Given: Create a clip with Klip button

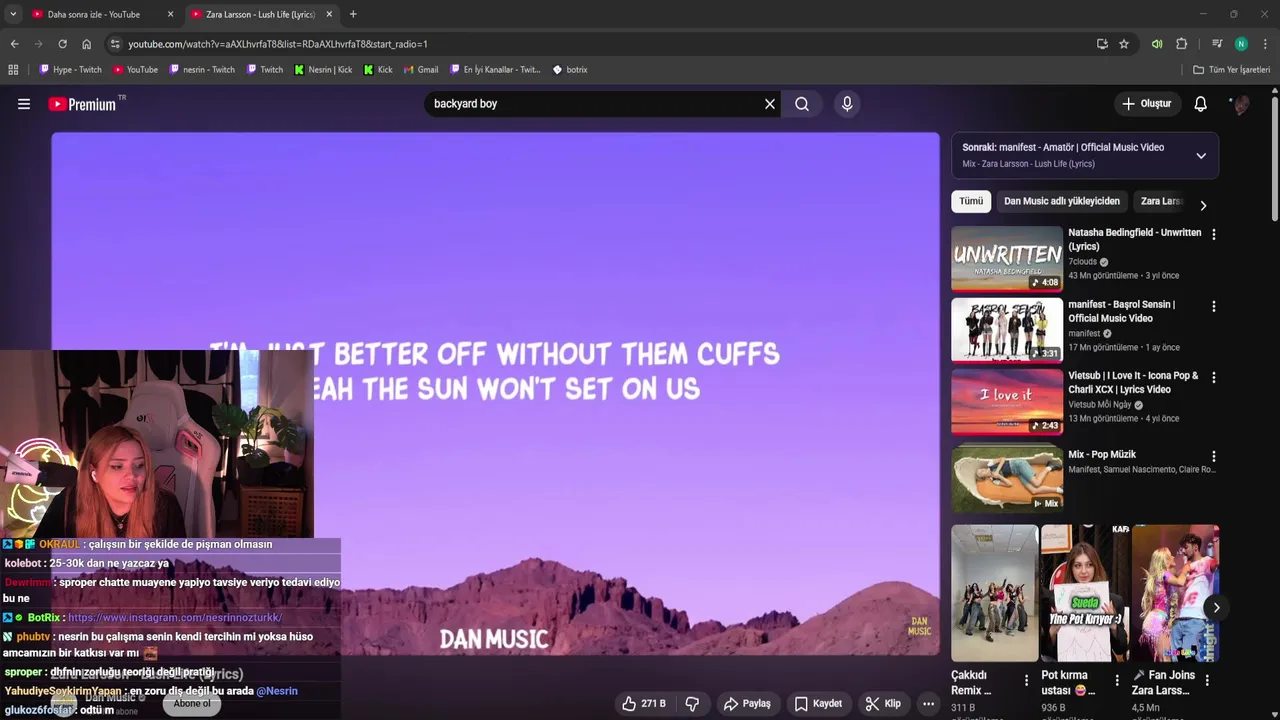Looking at the screenshot, I should pyautogui.click(x=883, y=704).
